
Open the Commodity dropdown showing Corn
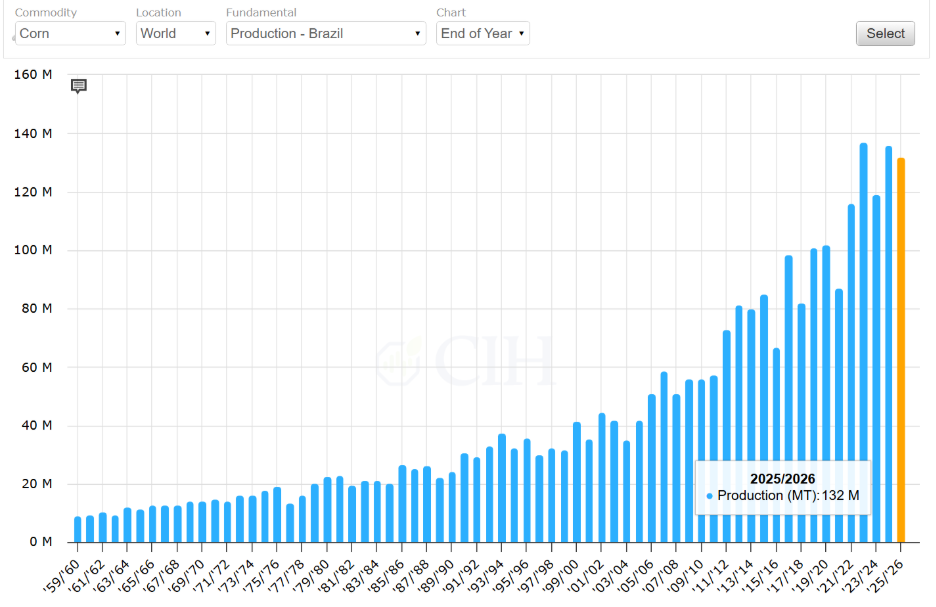click(x=70, y=33)
